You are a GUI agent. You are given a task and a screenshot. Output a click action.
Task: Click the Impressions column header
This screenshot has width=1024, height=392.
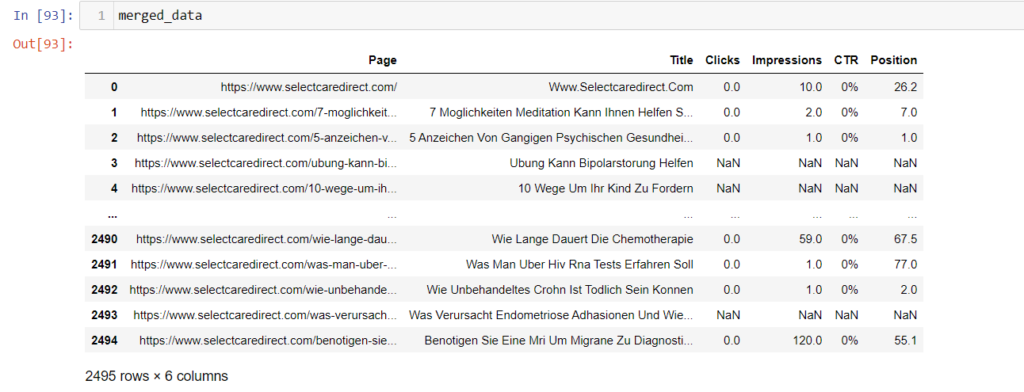(787, 60)
